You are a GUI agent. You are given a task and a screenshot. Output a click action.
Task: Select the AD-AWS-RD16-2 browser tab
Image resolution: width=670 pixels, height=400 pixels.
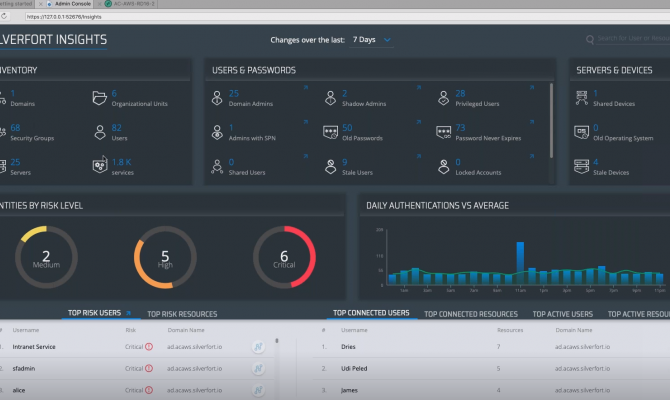130,4
